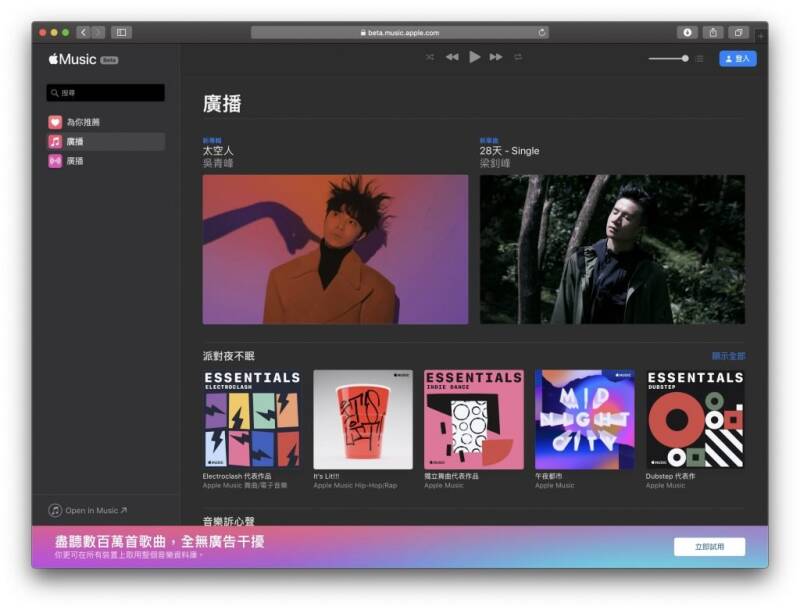Open 28天 - Single featured artwork
The width and height of the screenshot is (800, 610).
[x=612, y=249]
